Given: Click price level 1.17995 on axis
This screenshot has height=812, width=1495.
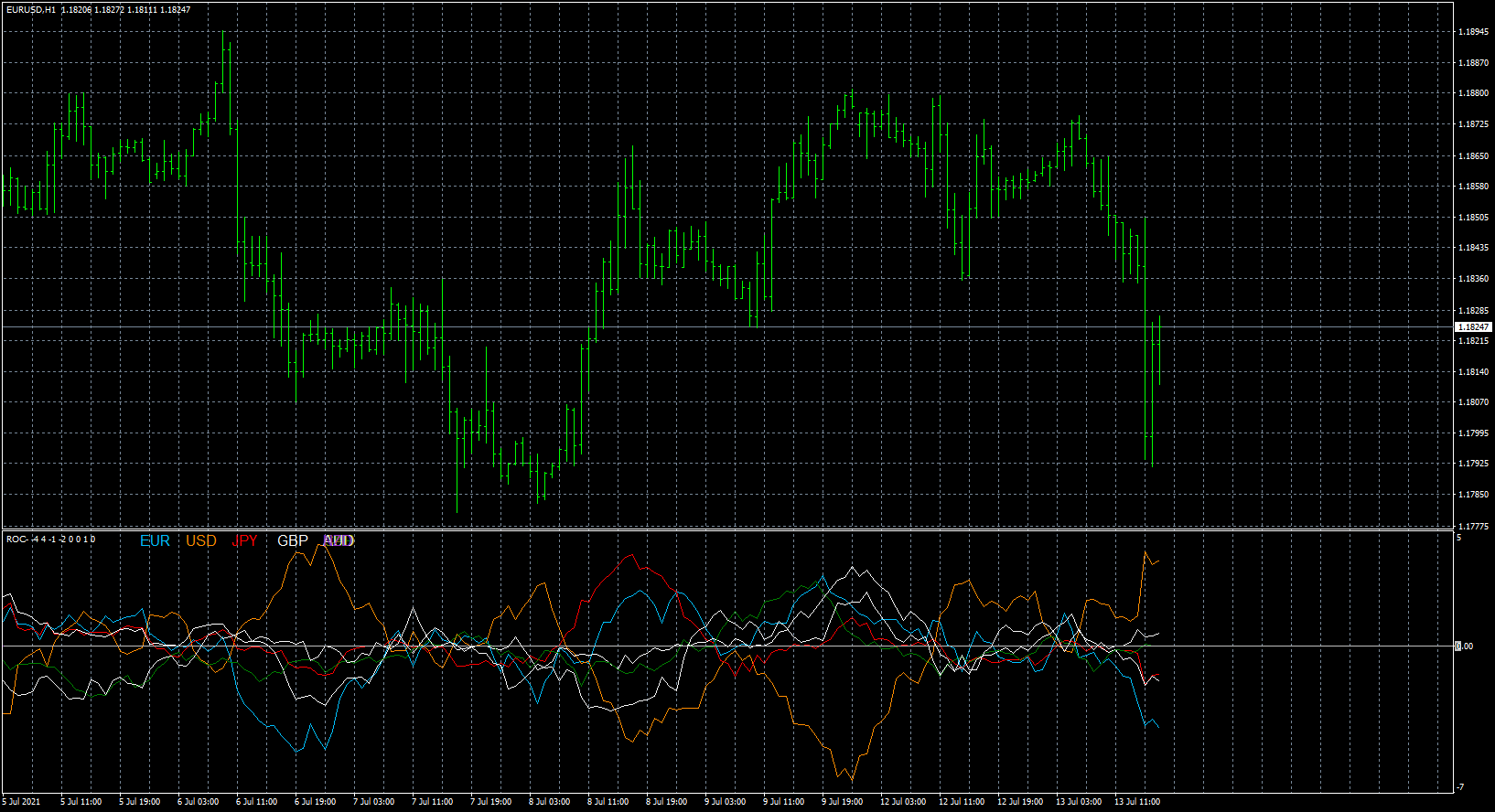Looking at the screenshot, I should pos(1471,433).
